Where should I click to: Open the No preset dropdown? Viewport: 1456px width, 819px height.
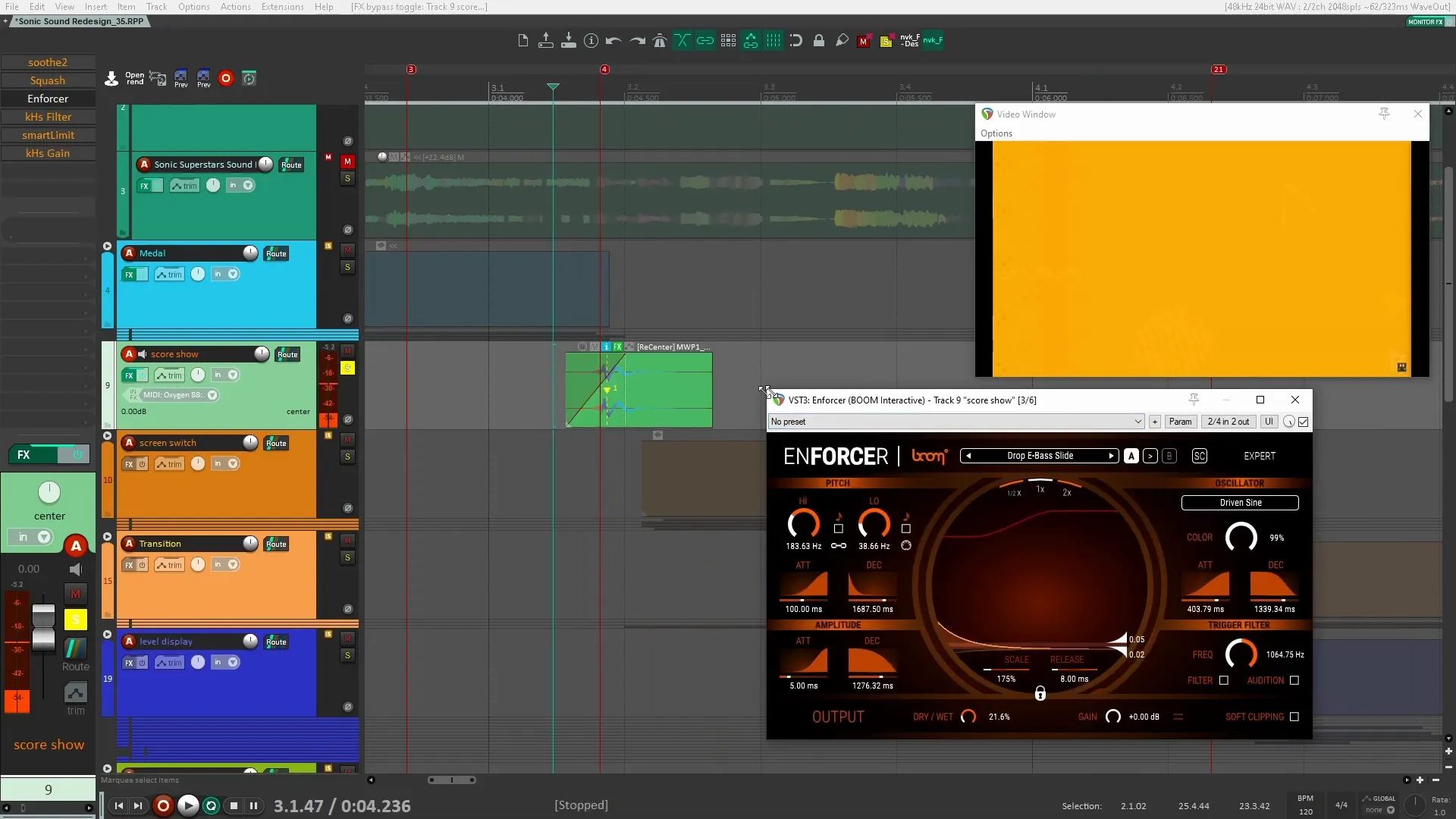(956, 422)
